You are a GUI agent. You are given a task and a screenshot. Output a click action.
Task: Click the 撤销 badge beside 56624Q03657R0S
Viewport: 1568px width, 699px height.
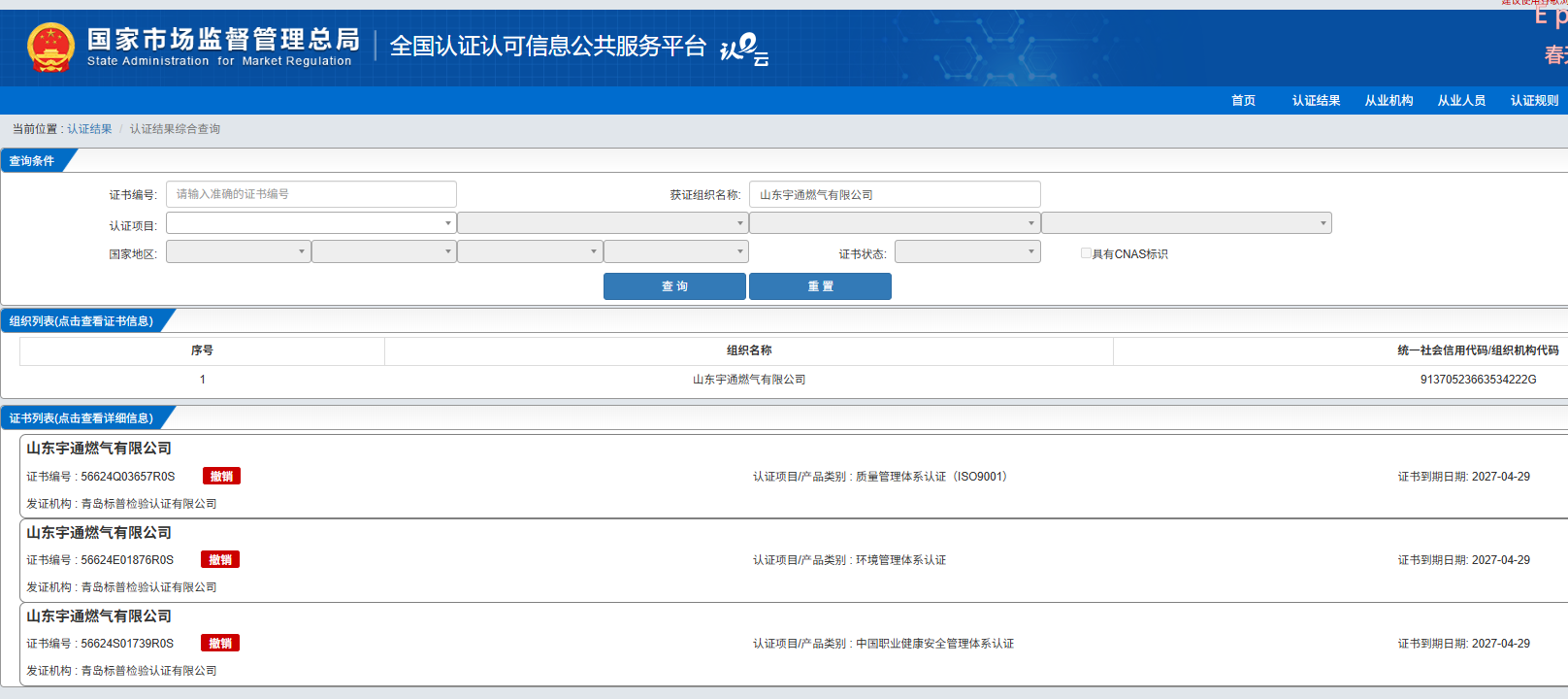[x=221, y=476]
